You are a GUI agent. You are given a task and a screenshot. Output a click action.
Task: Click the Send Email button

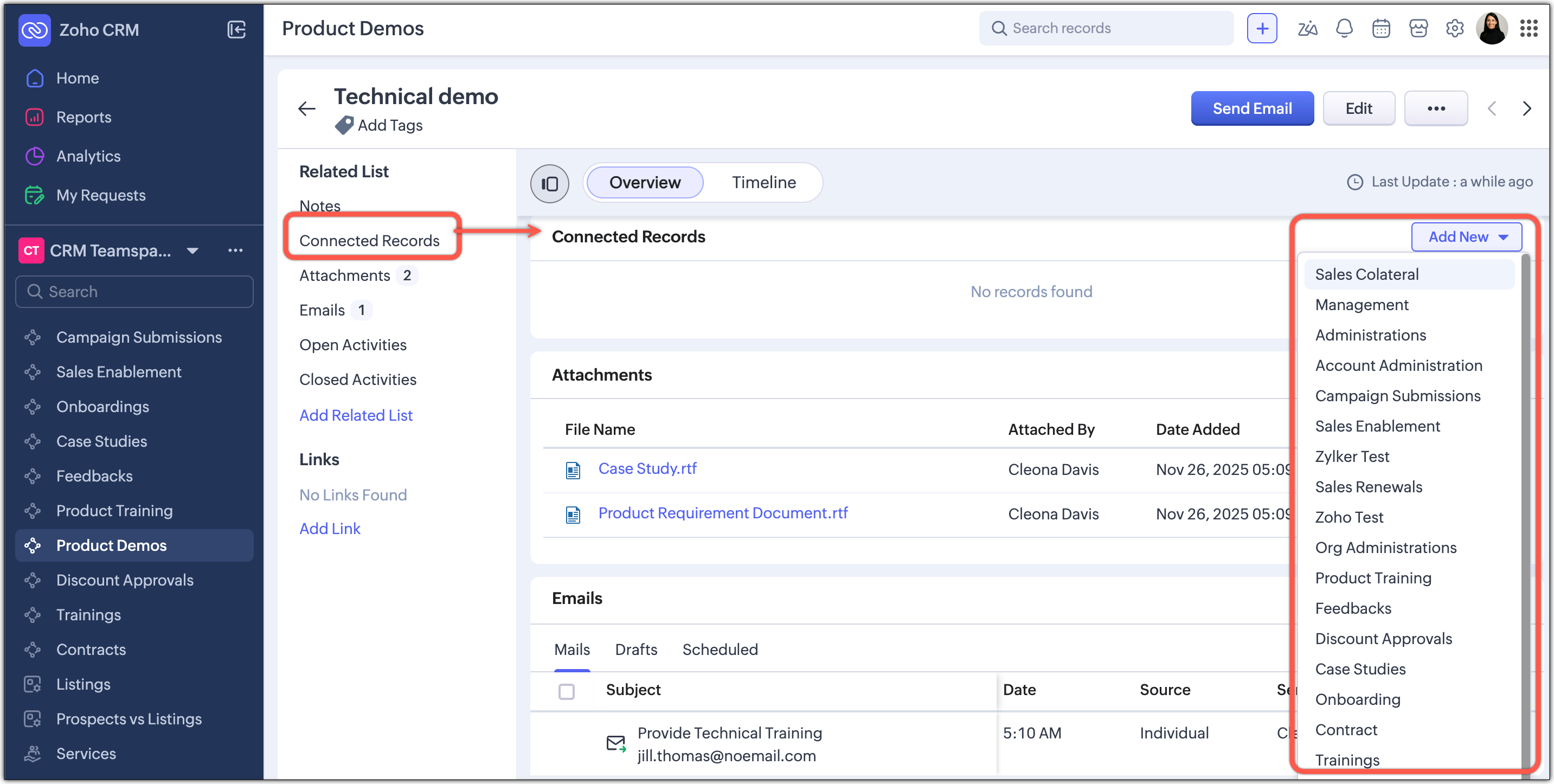pyautogui.click(x=1252, y=108)
